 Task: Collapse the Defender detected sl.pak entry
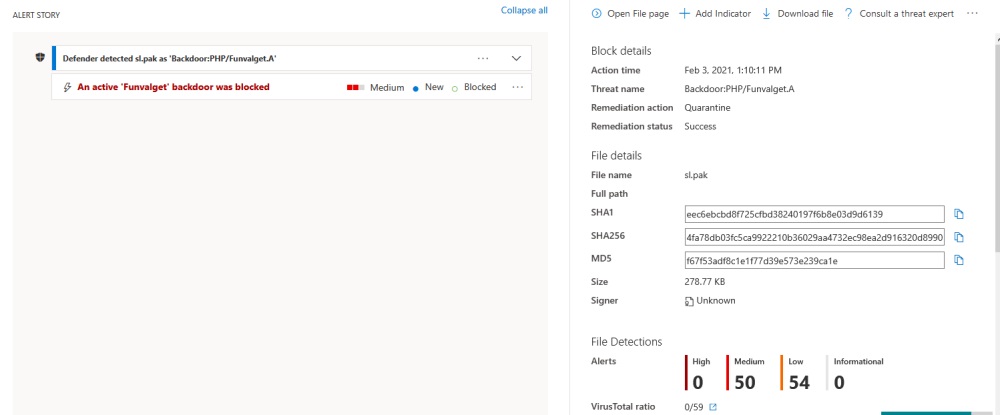click(x=517, y=58)
